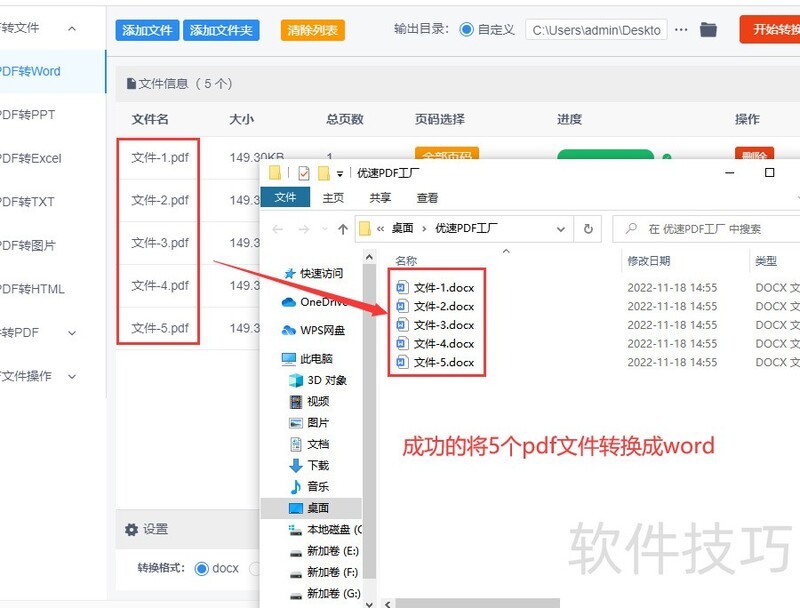Collapse the top sidebar section chevron
800x608 pixels.
click(x=72, y=29)
